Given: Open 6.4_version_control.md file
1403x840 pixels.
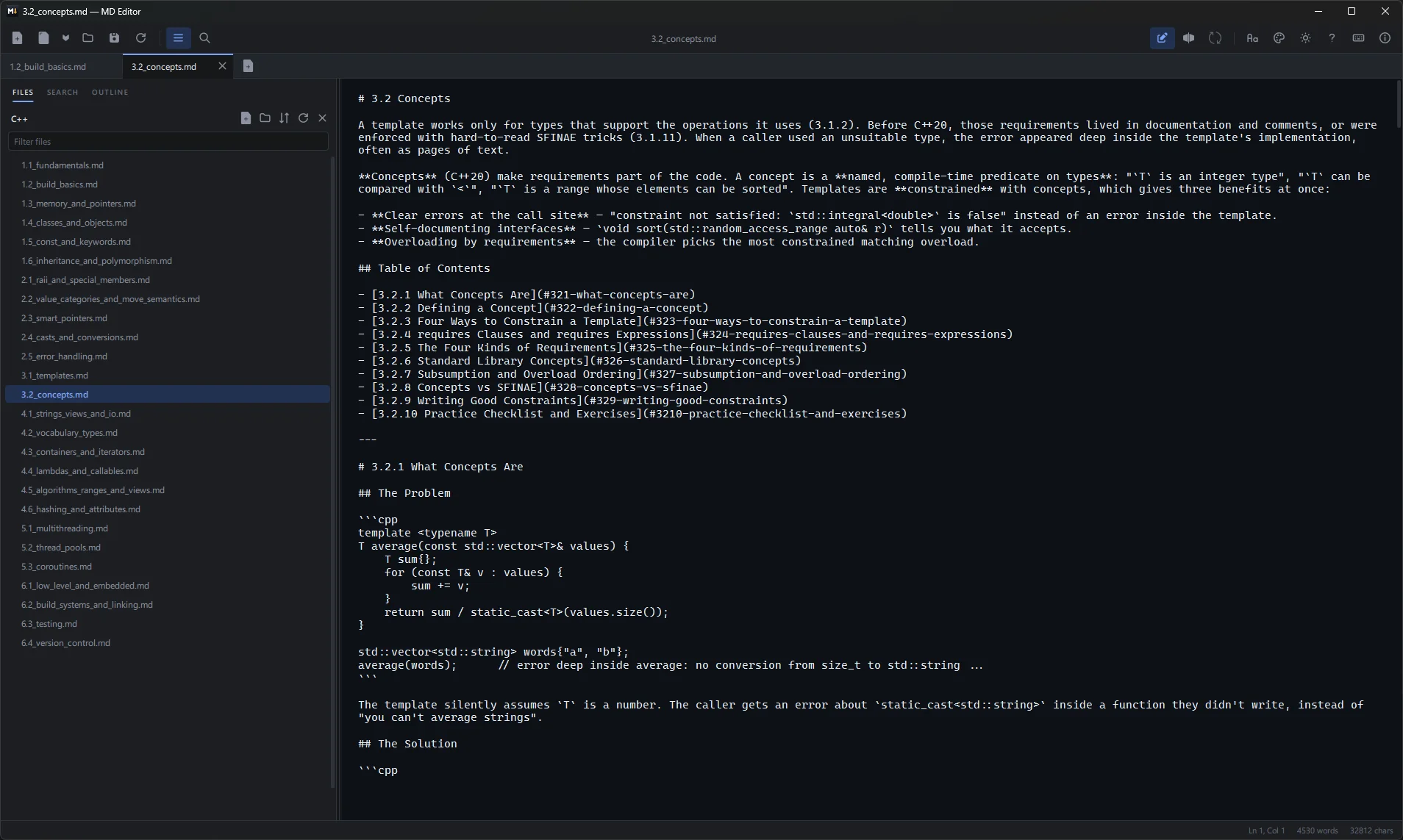Looking at the screenshot, I should click(168, 643).
